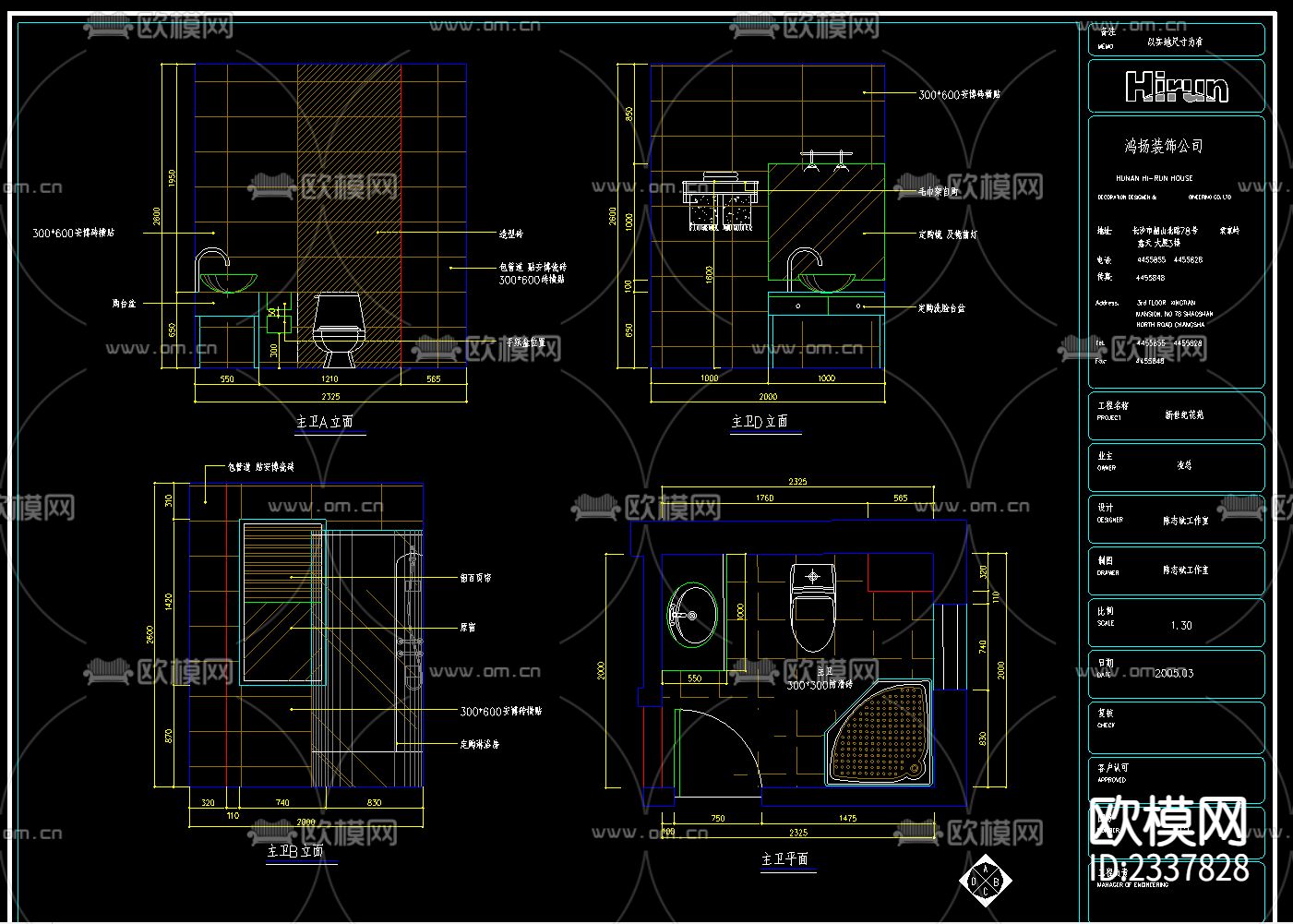Click the A-B-C-D elevation direction marker
Viewport: 1293px width, 924px height.
point(984,881)
